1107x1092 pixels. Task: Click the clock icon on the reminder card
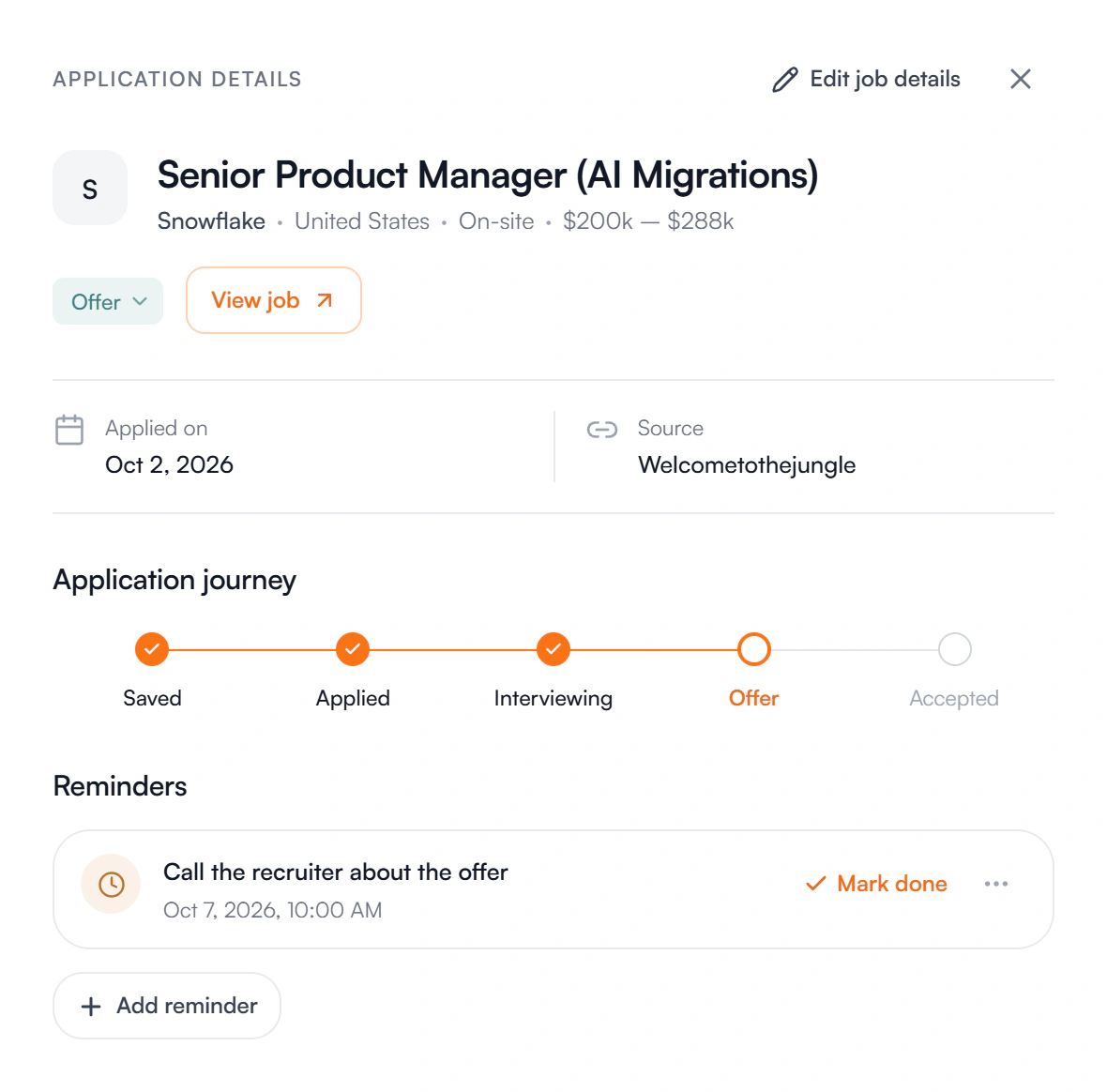[x=112, y=885]
